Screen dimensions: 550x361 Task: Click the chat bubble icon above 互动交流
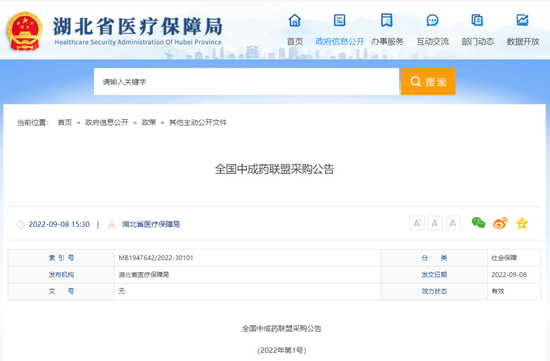(x=432, y=20)
